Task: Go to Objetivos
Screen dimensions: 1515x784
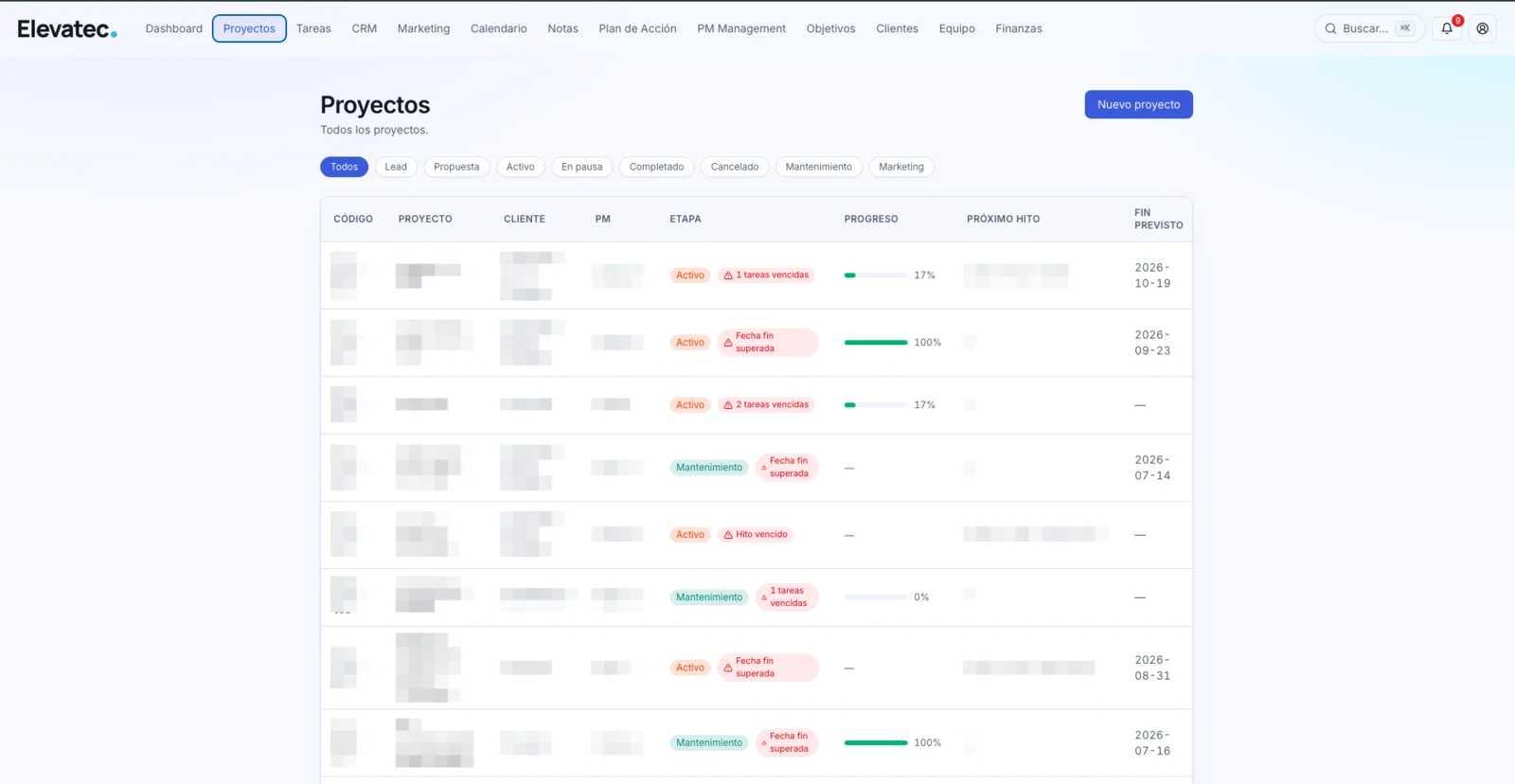Action: [830, 28]
